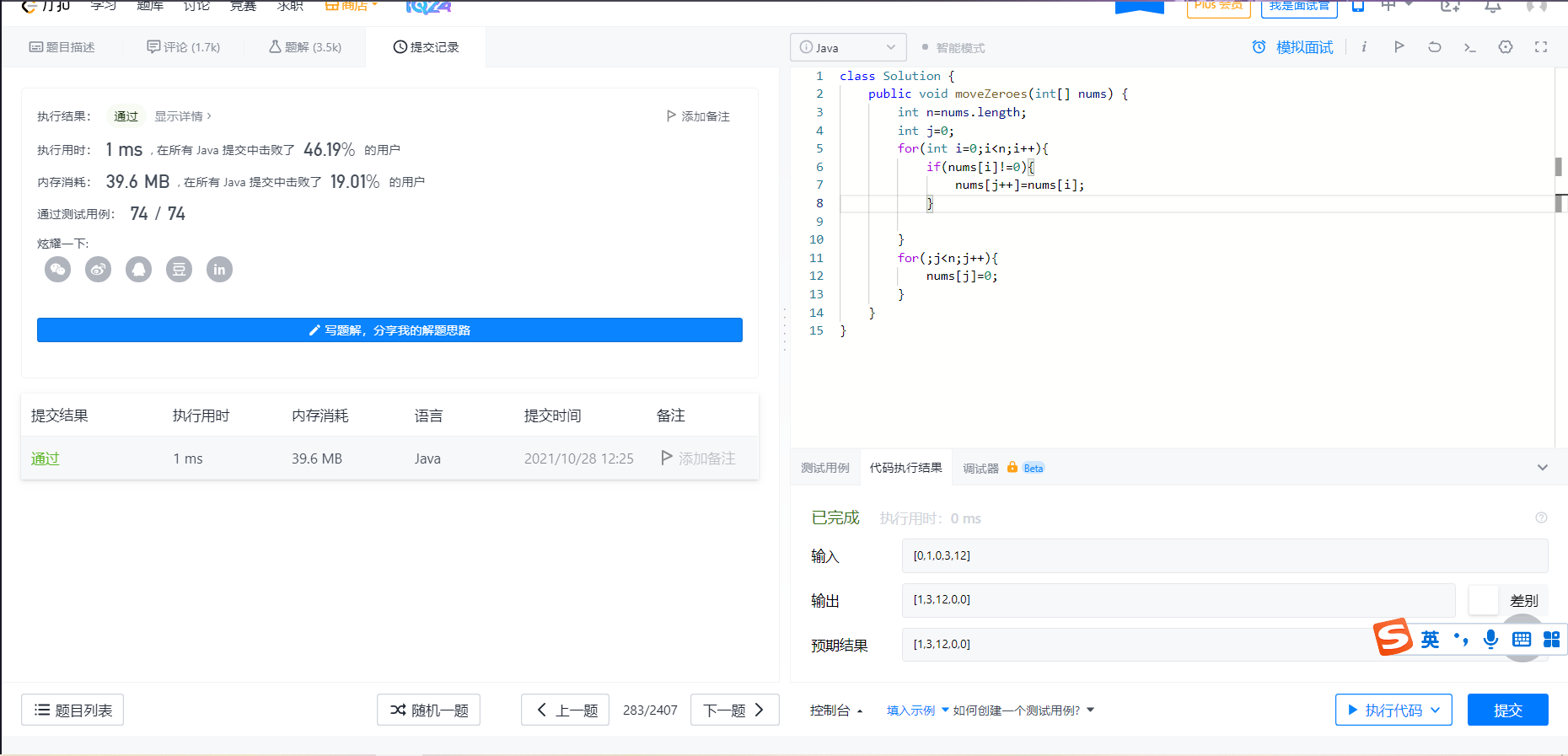Go to next problem 下一题
Viewport: 1568px width, 756px height.
click(x=734, y=710)
